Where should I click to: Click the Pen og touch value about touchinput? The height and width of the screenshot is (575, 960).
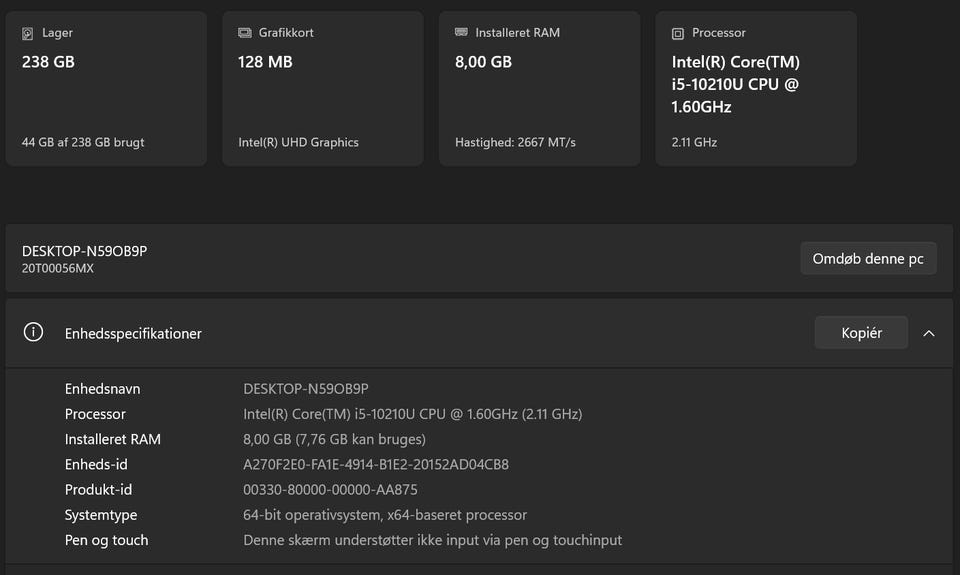click(432, 540)
